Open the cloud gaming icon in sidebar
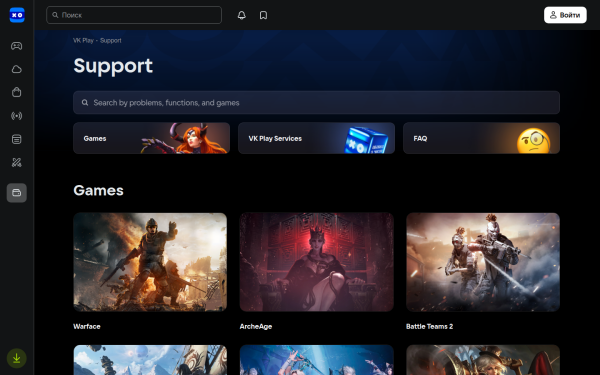Screen dimensions: 600x375 coord(16,69)
